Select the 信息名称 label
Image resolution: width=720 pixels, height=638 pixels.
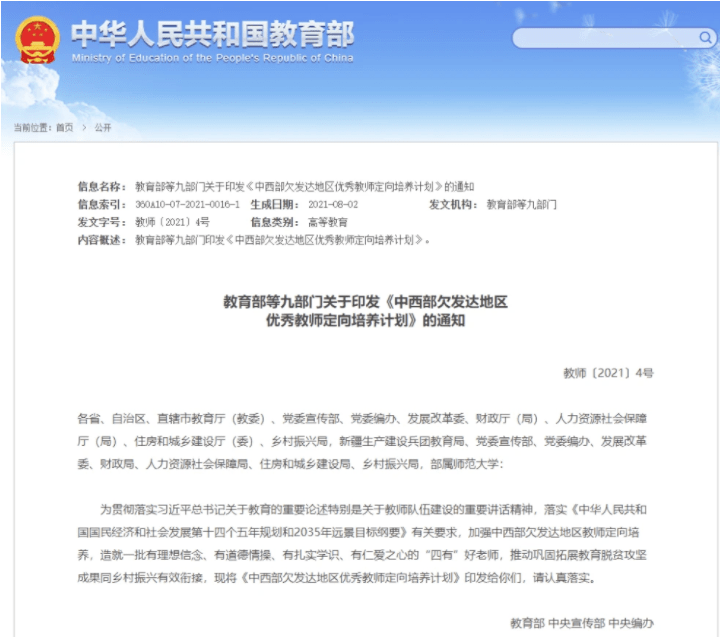coord(102,187)
